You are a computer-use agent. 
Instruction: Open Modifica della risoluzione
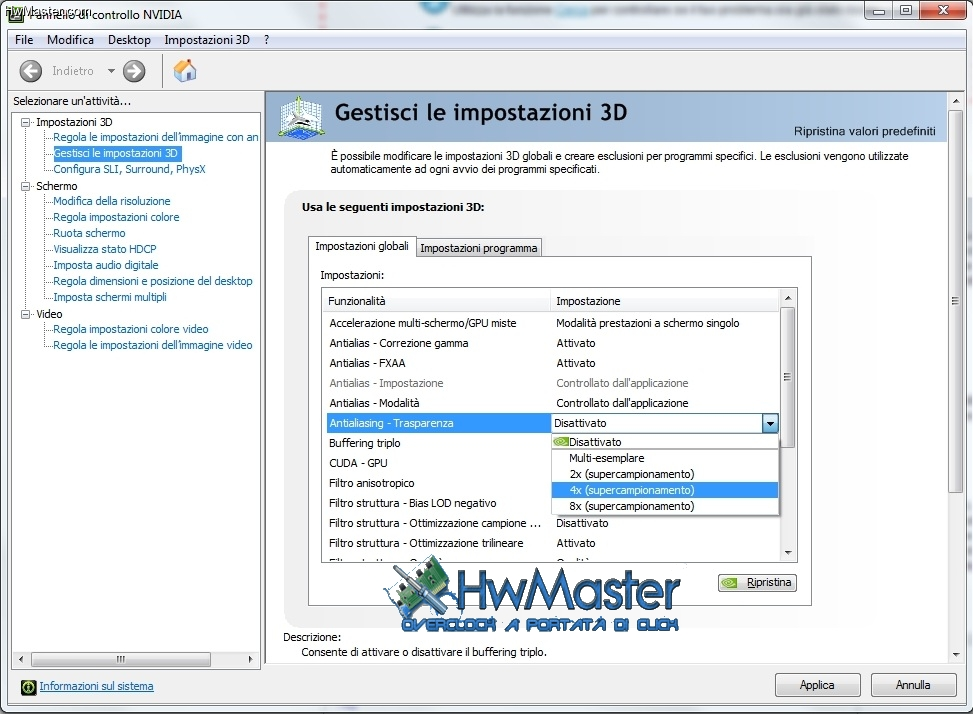click(x=112, y=201)
